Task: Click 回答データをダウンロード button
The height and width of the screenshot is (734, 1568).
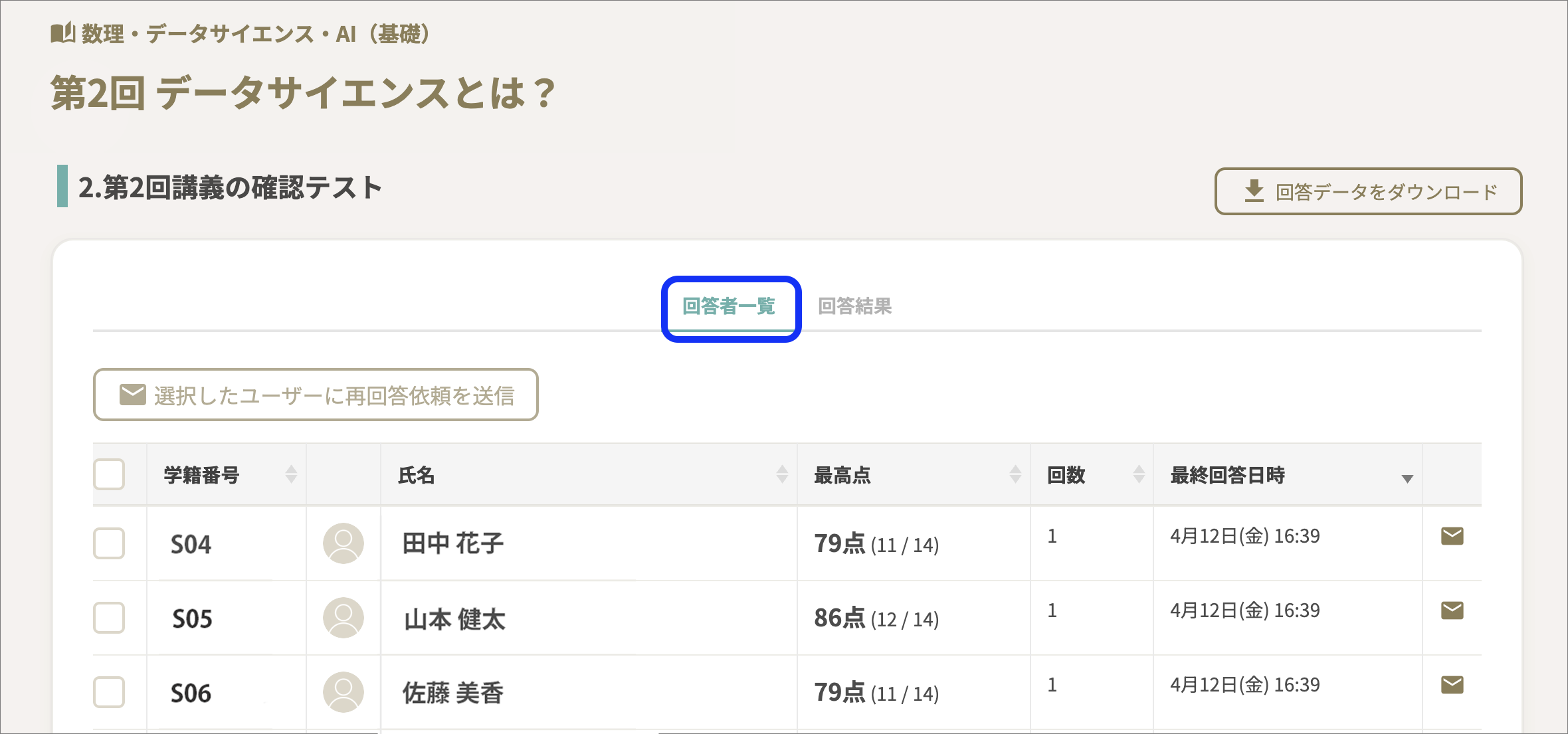Action: 1368,191
